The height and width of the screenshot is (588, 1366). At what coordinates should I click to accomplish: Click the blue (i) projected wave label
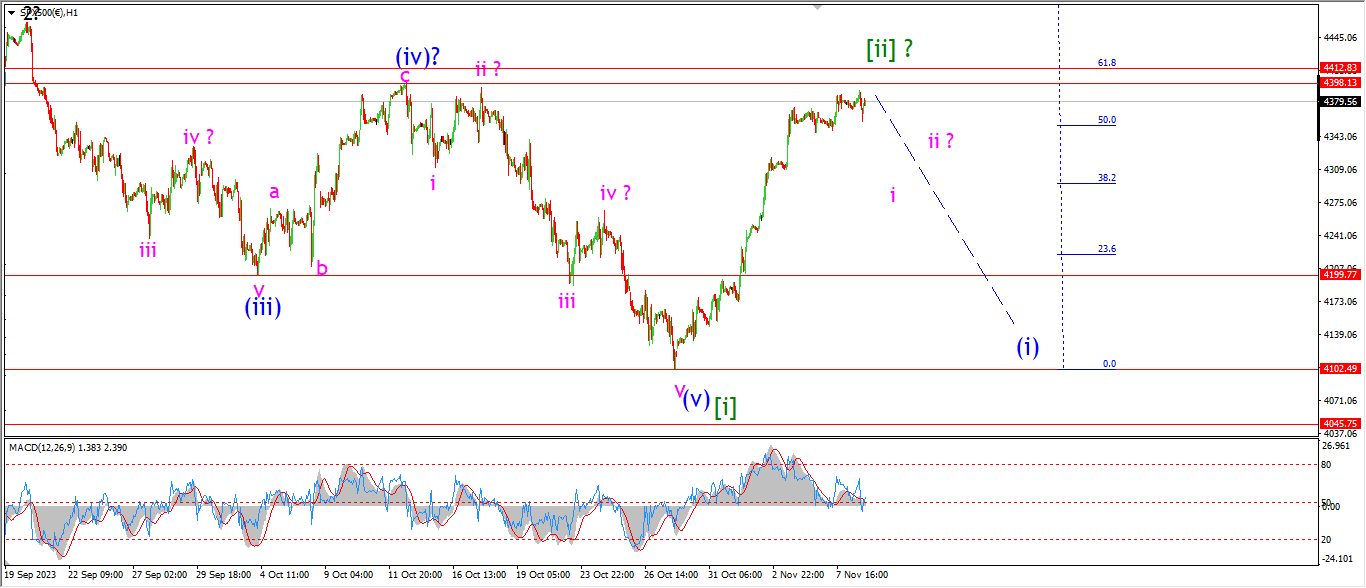point(1028,347)
